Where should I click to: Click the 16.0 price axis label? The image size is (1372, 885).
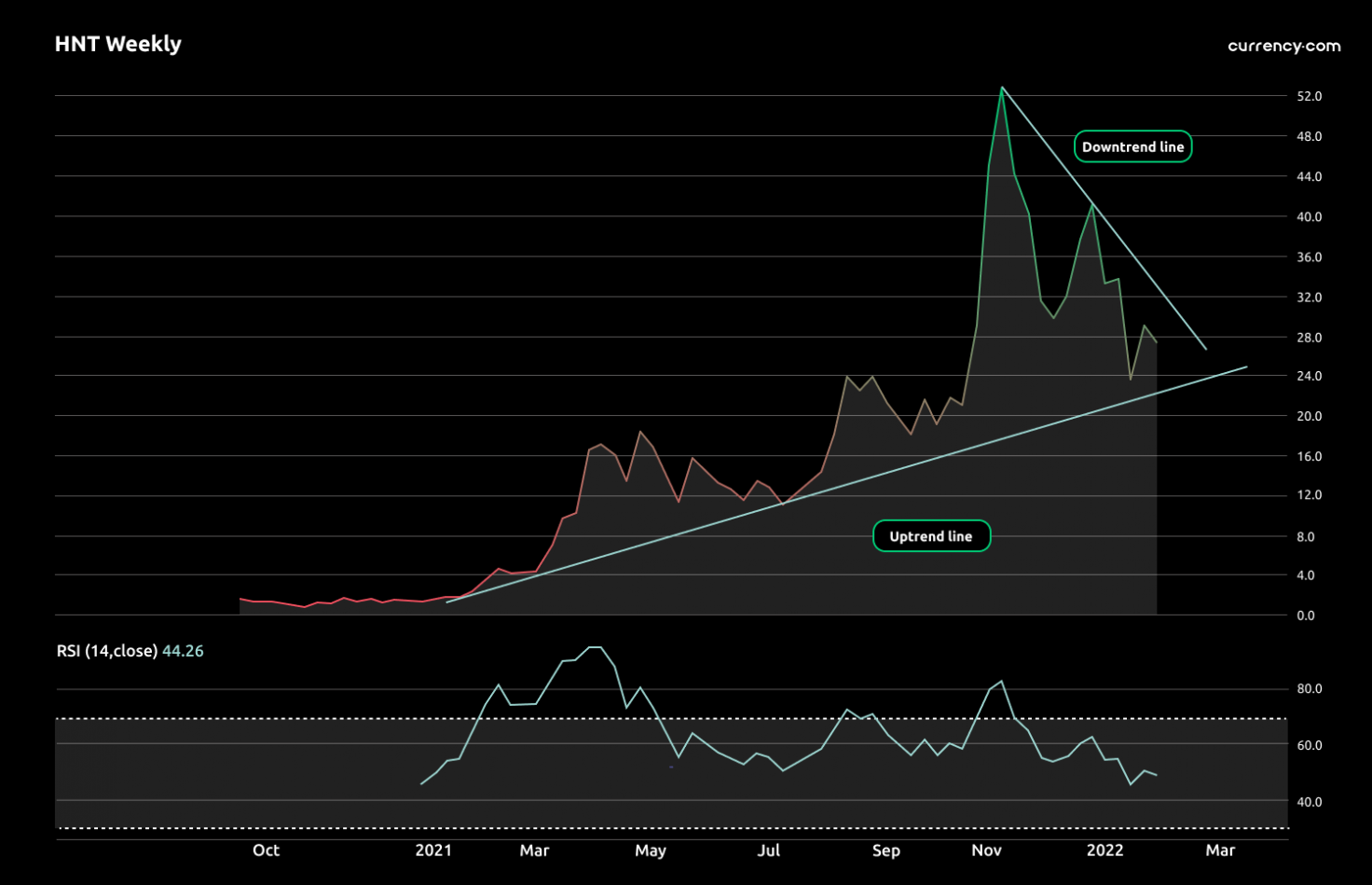1309,456
